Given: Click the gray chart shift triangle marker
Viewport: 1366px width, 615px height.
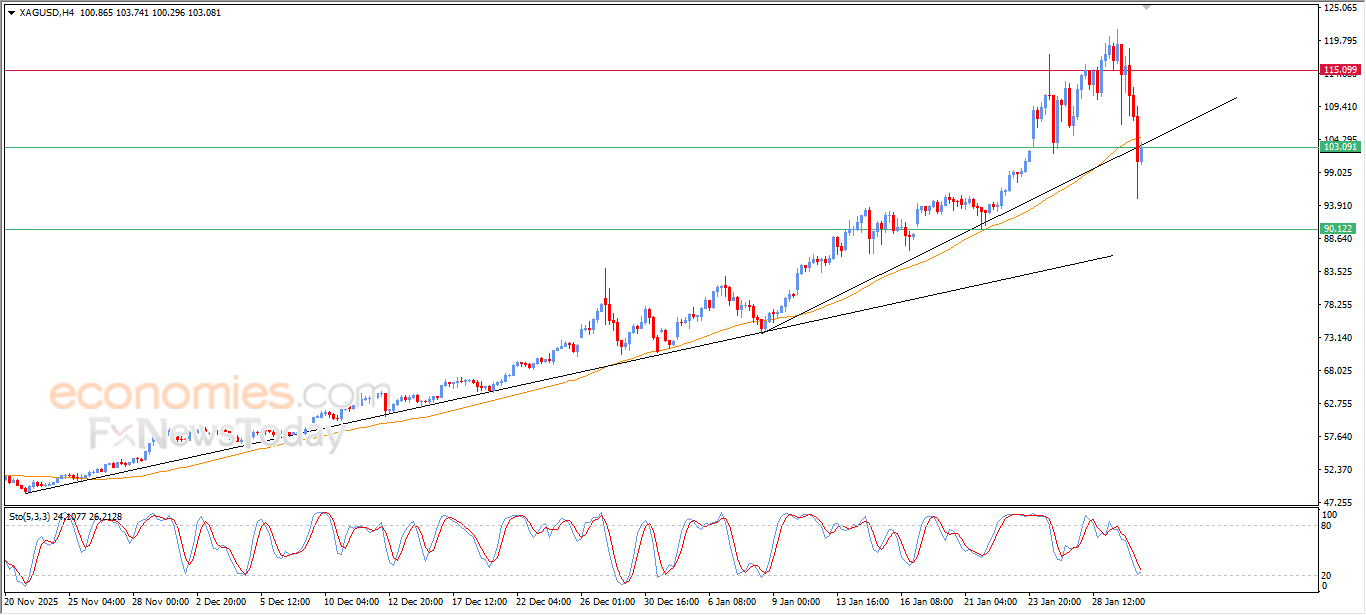Looking at the screenshot, I should [x=1146, y=7].
